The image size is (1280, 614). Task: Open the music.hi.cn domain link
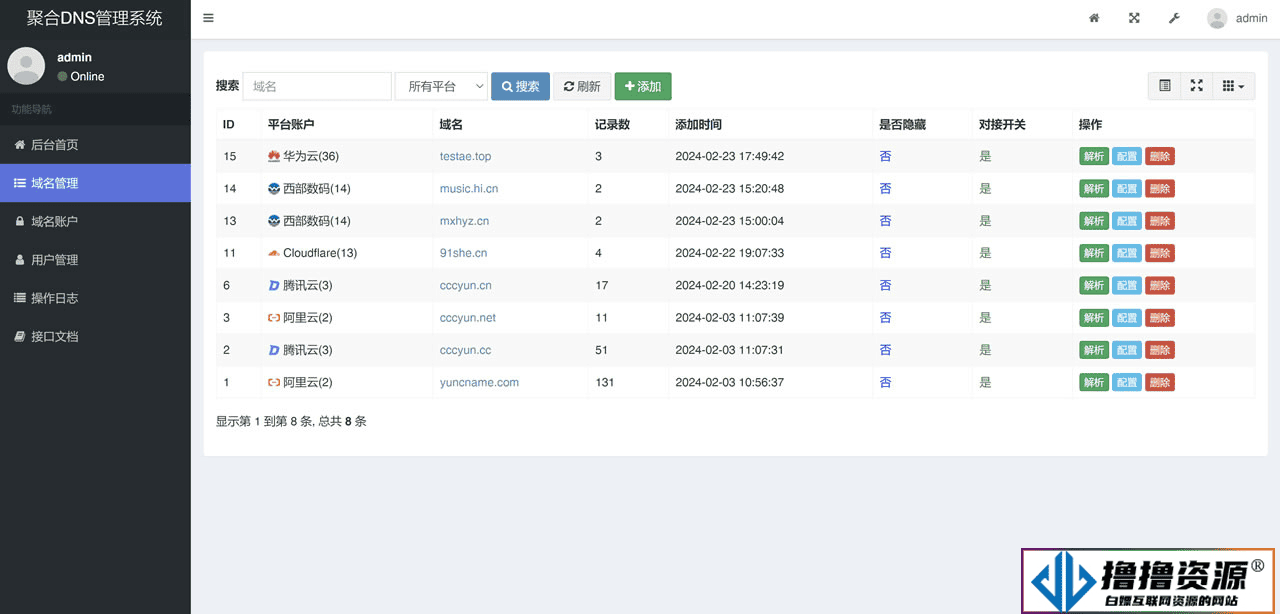(x=469, y=188)
